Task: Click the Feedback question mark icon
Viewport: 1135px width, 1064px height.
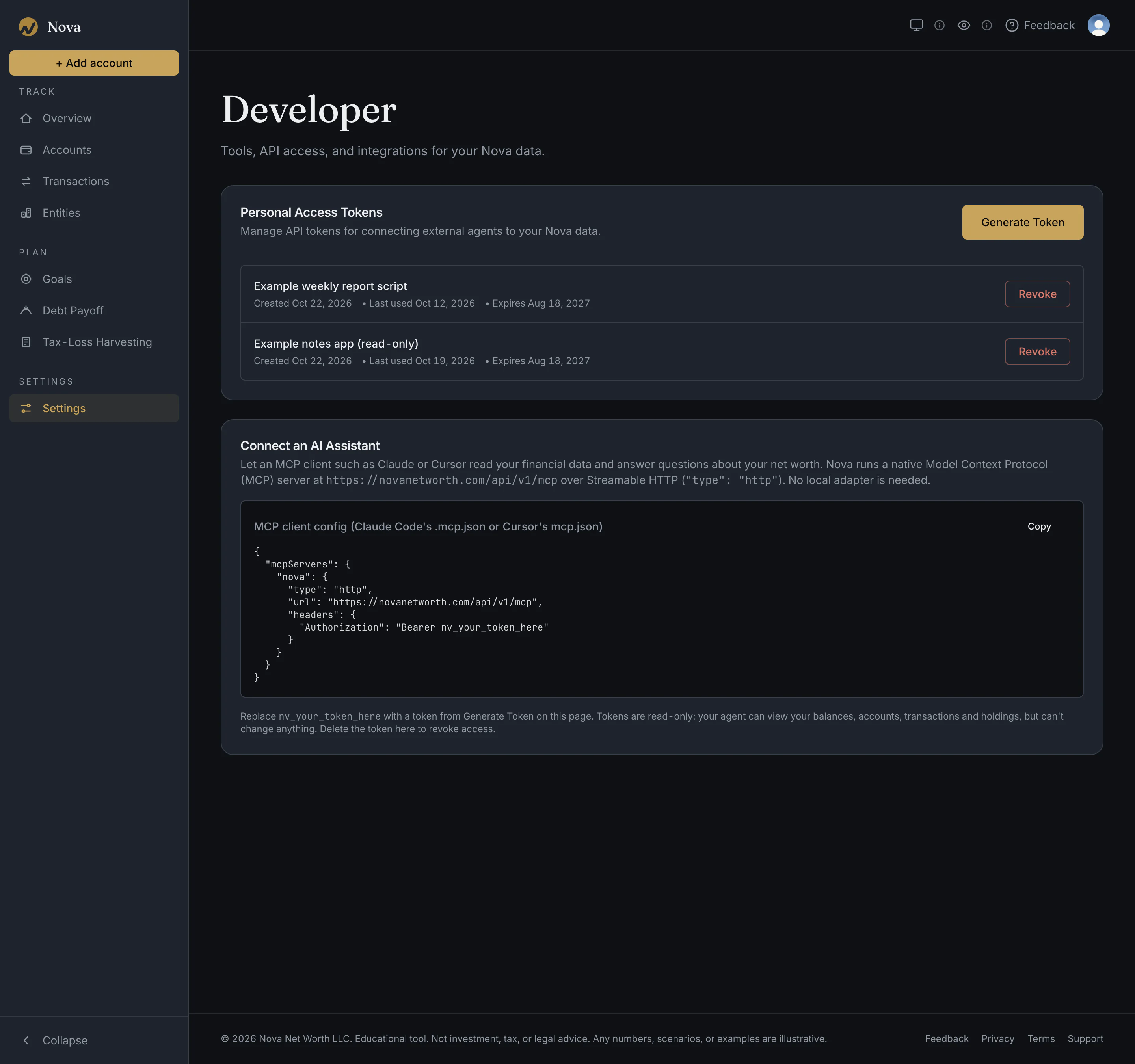Action: [1012, 25]
